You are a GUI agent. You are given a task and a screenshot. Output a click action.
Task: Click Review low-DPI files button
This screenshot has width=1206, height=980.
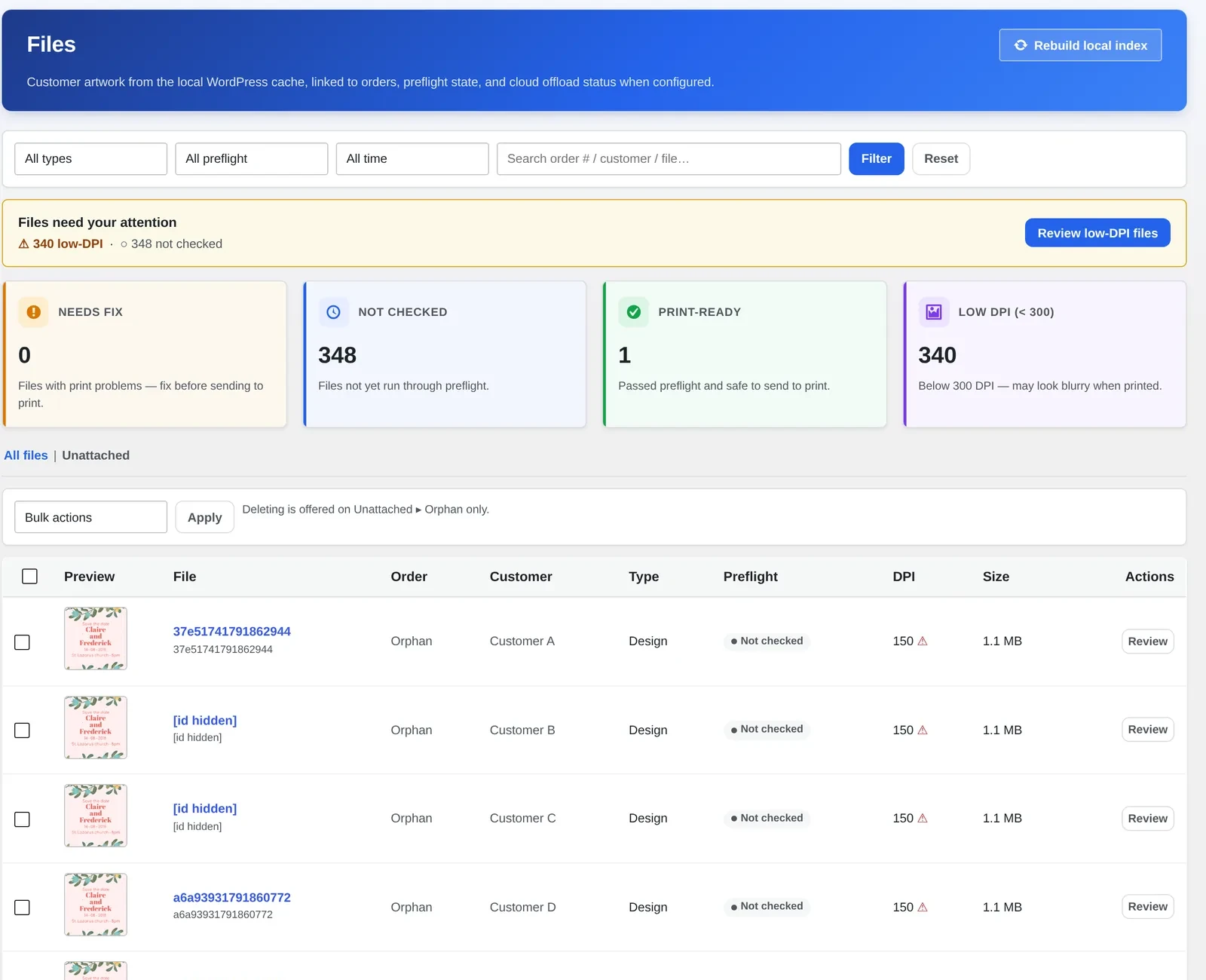pos(1097,233)
